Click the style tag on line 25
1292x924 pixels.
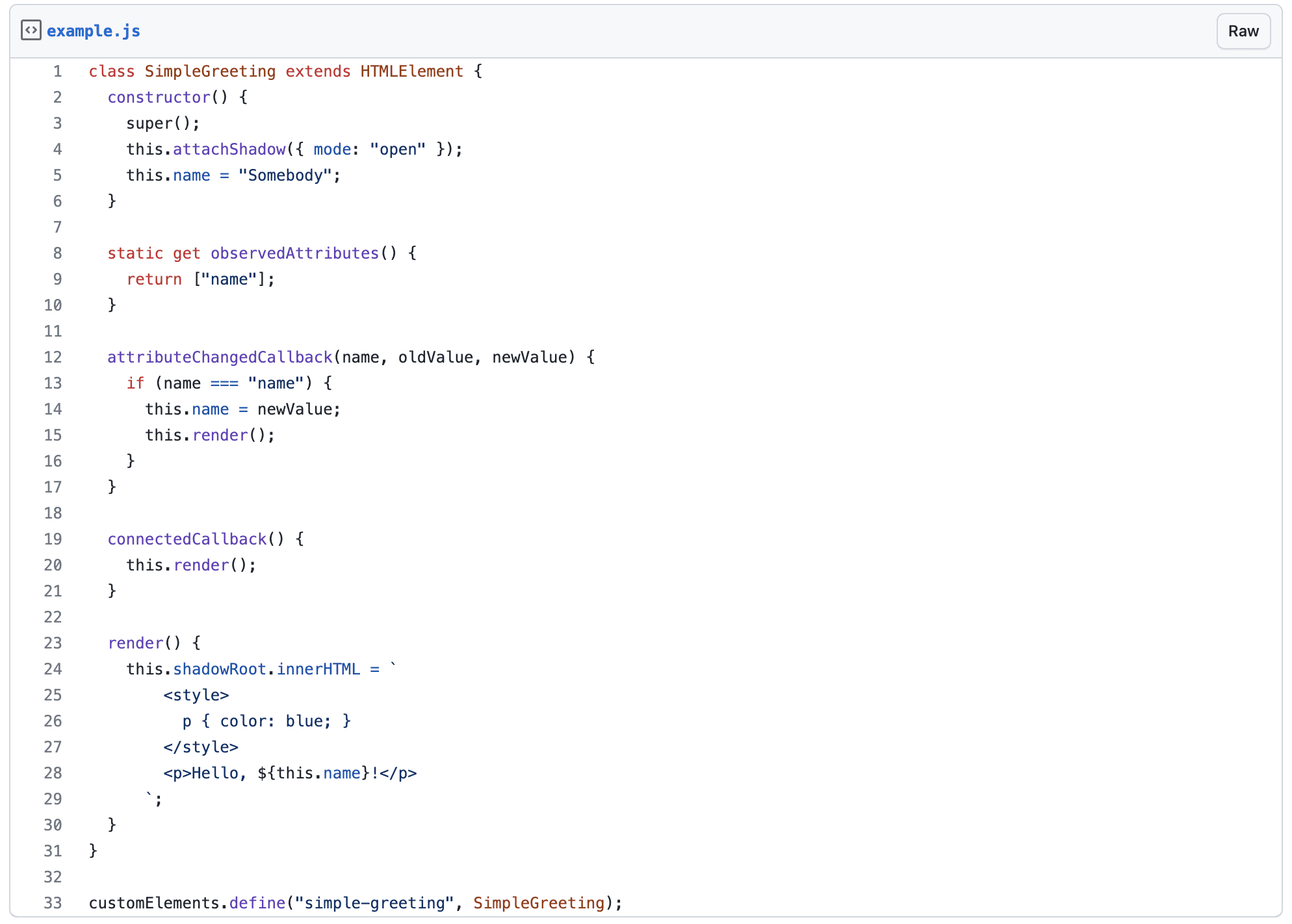pyautogui.click(x=196, y=695)
